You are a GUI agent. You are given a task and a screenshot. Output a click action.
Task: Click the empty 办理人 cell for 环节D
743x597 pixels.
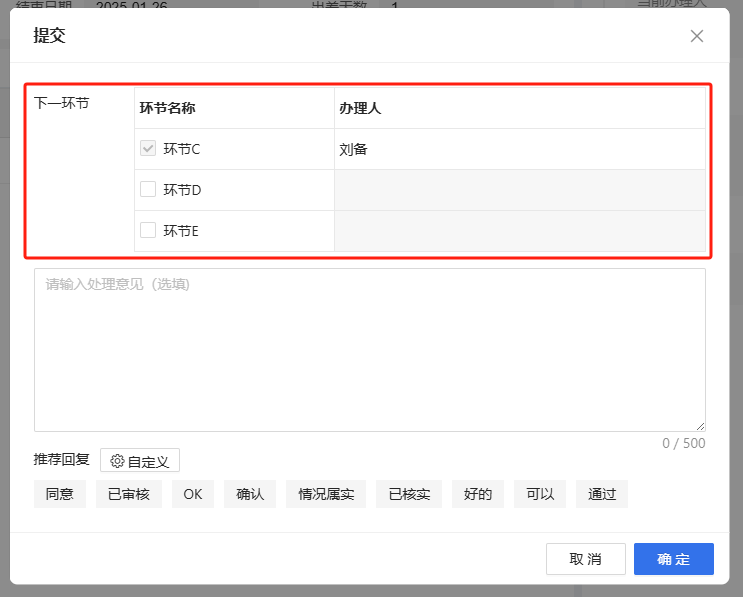click(519, 189)
